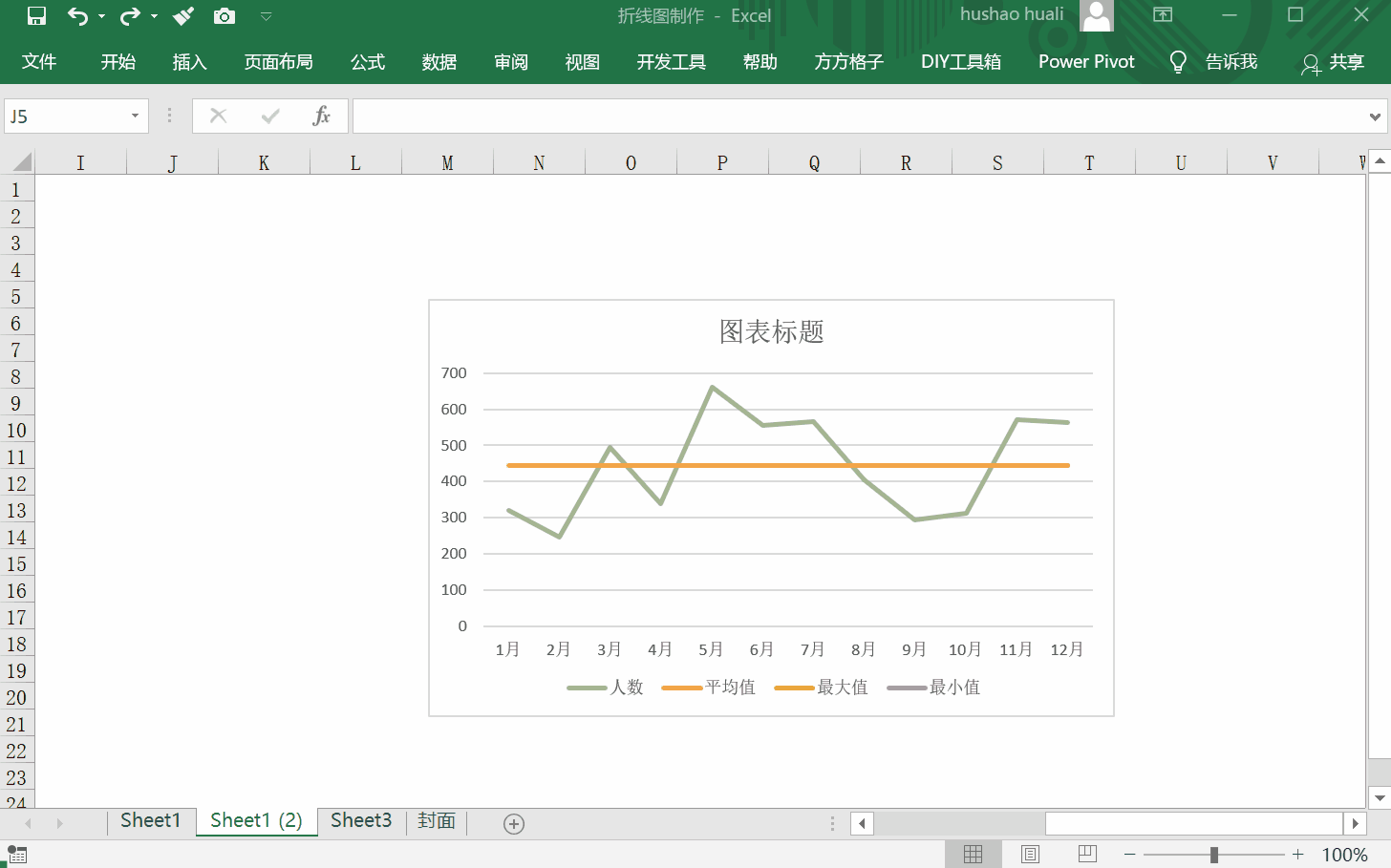Image resolution: width=1391 pixels, height=868 pixels.
Task: Open the 文件 menu tab
Action: [39, 62]
